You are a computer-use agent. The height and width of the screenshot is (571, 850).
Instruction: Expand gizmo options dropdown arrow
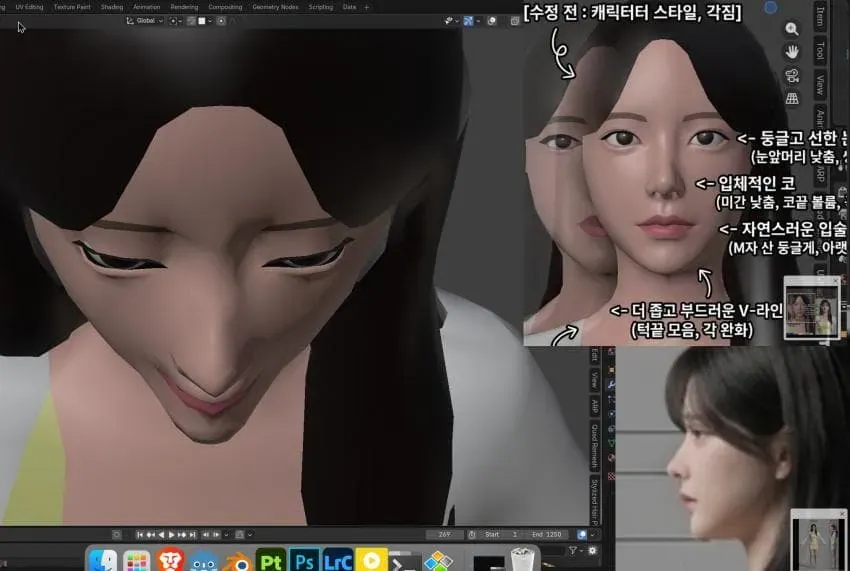click(478, 21)
